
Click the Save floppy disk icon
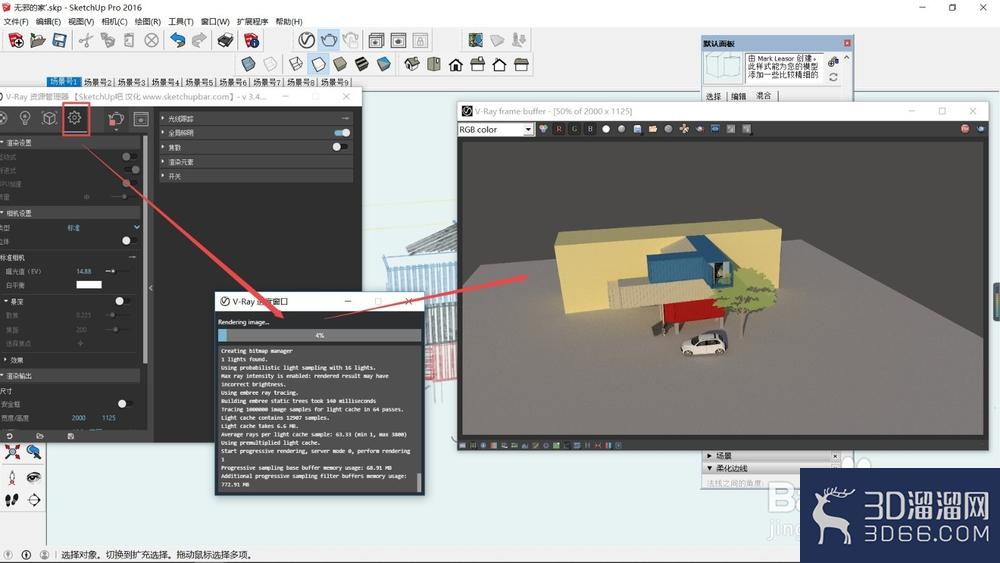click(x=59, y=41)
